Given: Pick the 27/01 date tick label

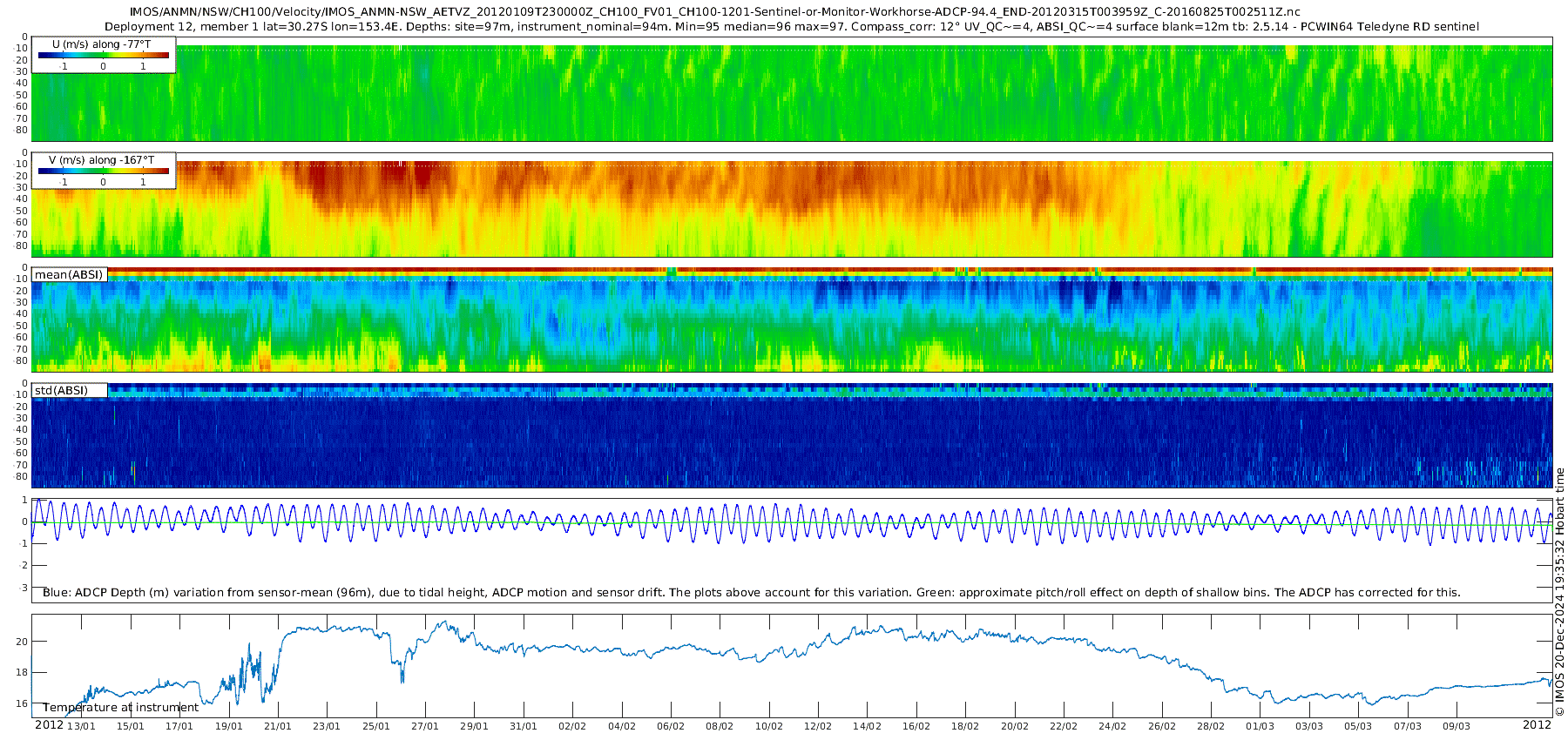Looking at the screenshot, I should coord(425,726).
